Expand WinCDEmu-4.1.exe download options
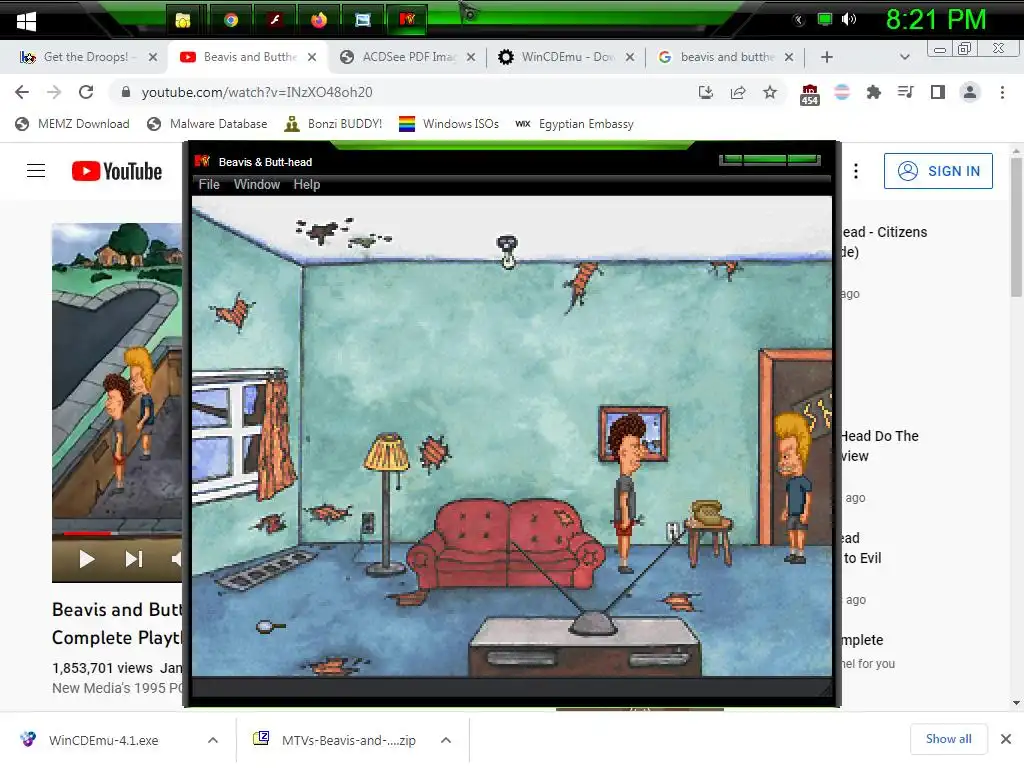 [212, 740]
